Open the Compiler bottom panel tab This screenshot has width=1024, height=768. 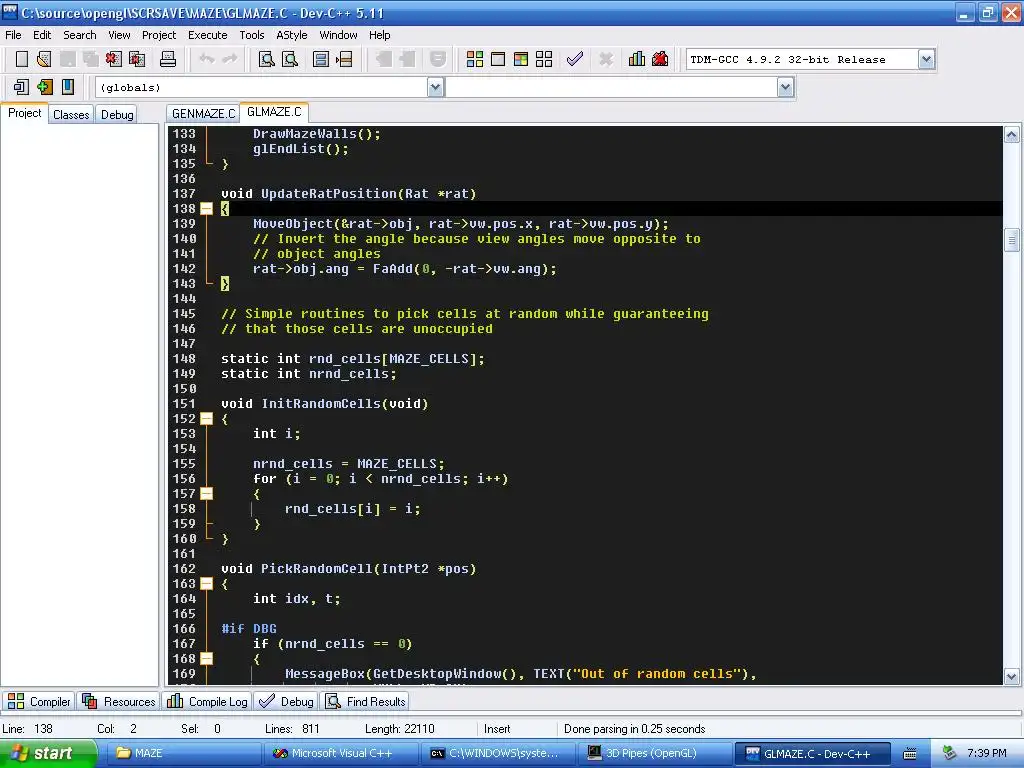pos(39,701)
